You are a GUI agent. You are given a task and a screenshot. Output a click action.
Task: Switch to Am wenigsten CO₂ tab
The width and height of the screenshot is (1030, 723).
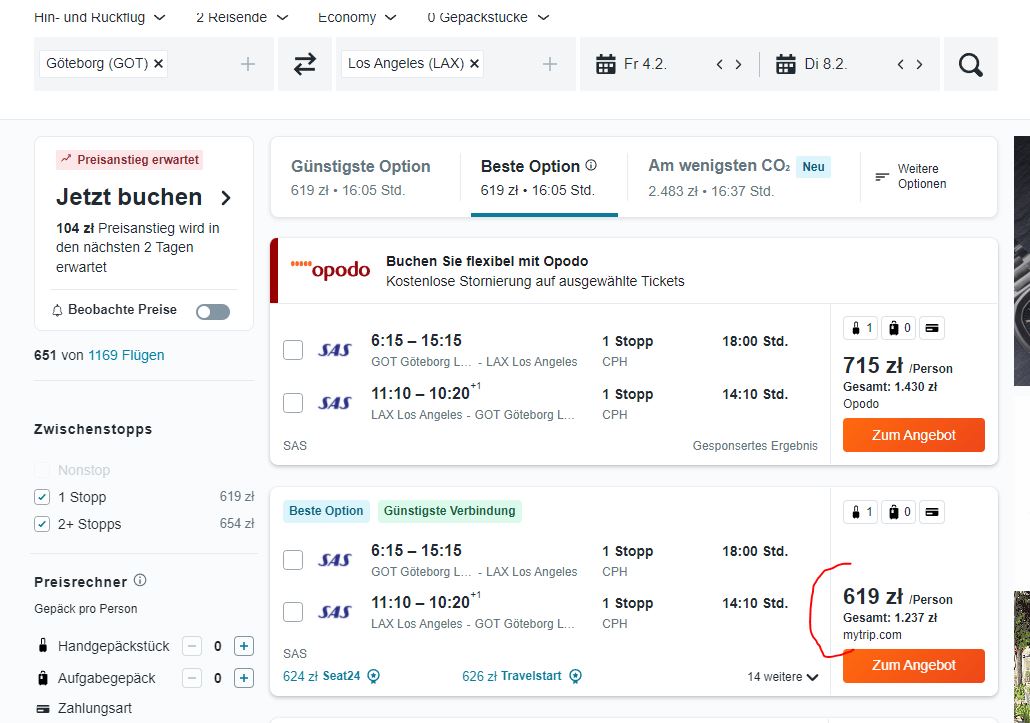(x=739, y=177)
